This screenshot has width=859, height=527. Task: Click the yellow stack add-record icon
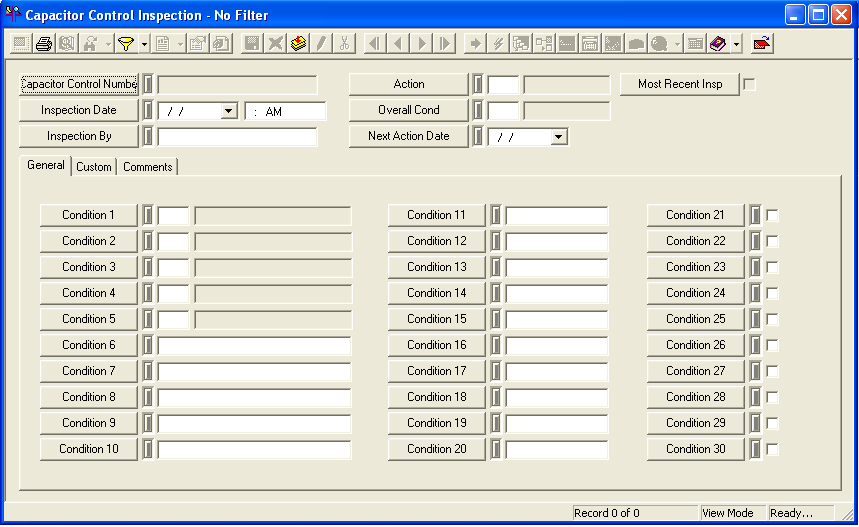tap(298, 43)
